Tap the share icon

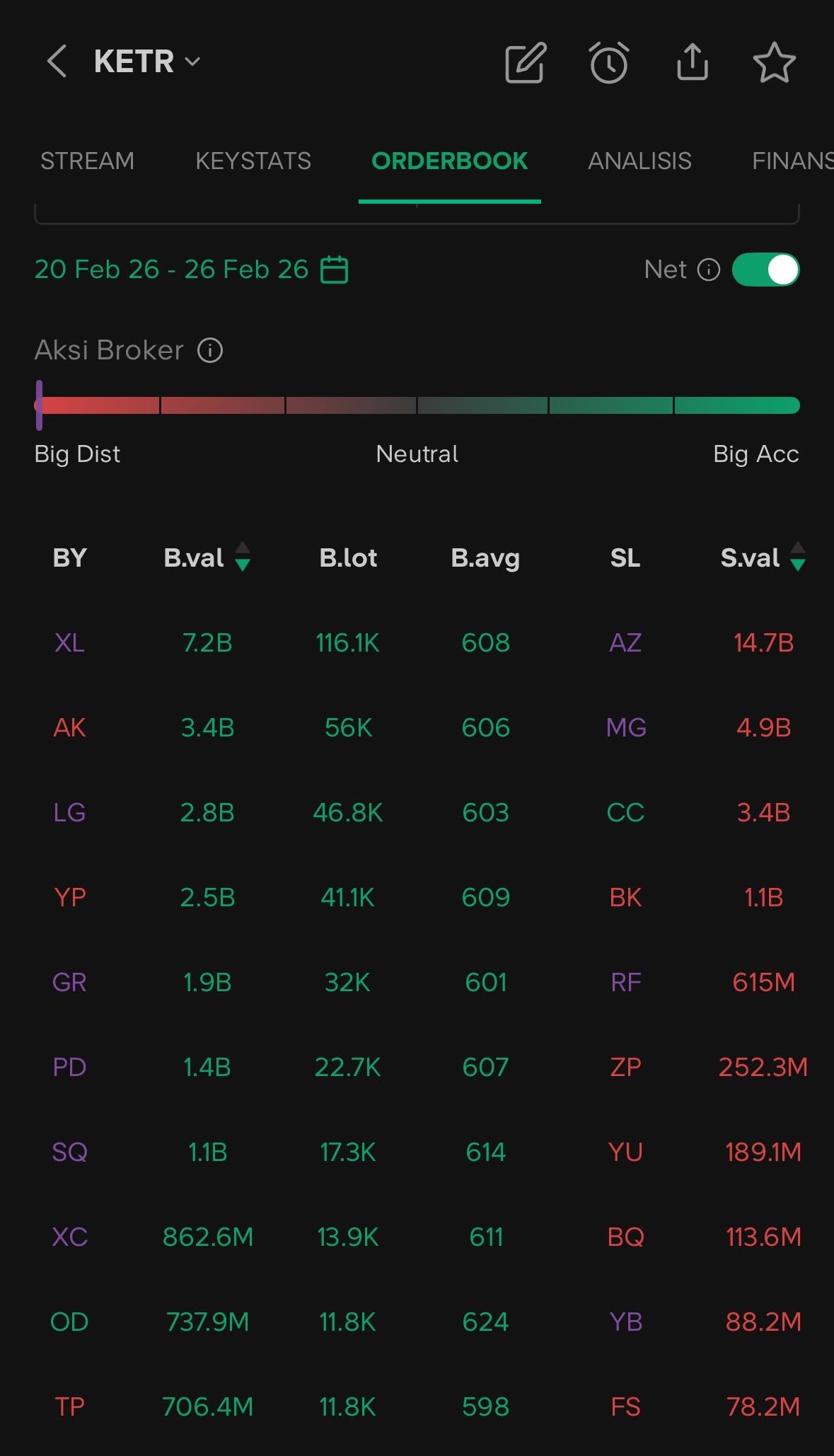[x=692, y=62]
